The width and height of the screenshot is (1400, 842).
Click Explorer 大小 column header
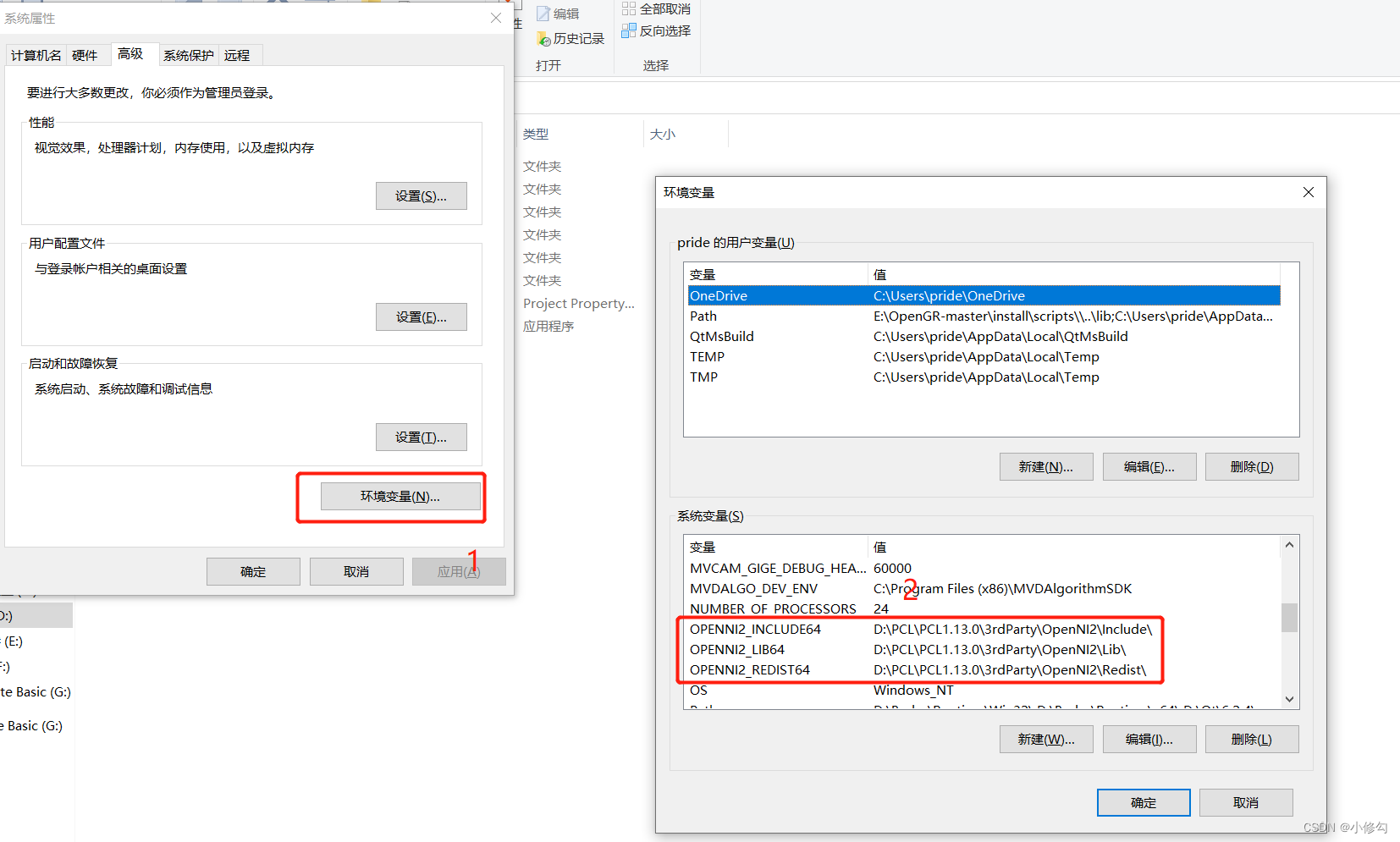[x=663, y=134]
